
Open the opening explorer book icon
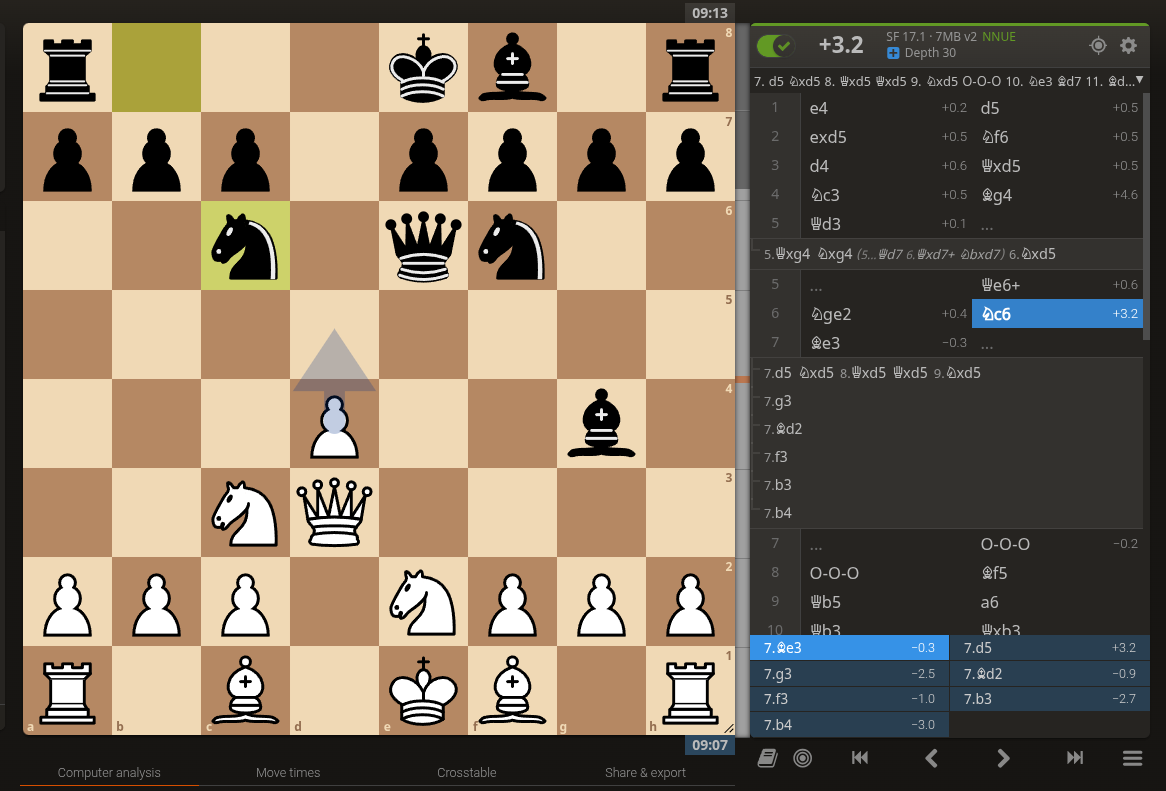pos(767,758)
